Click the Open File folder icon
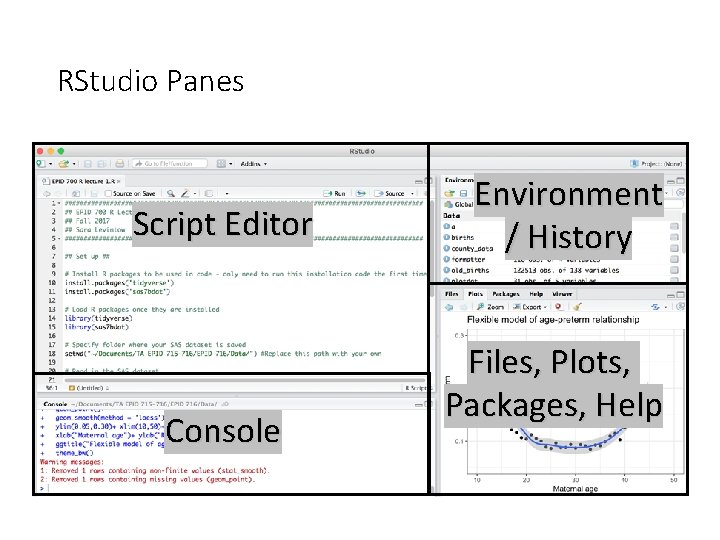Viewport: 720px width, 540px height. pos(64,164)
